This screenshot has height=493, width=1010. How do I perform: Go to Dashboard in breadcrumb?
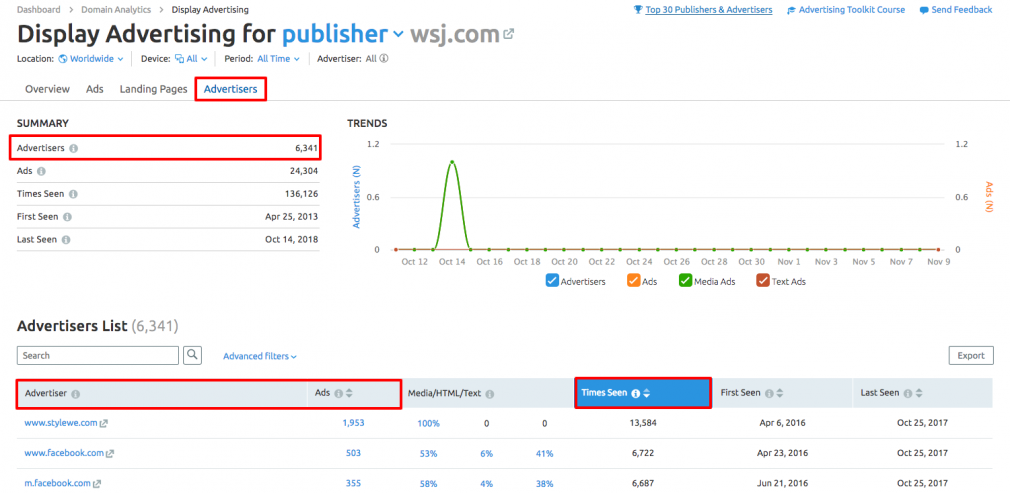39,10
